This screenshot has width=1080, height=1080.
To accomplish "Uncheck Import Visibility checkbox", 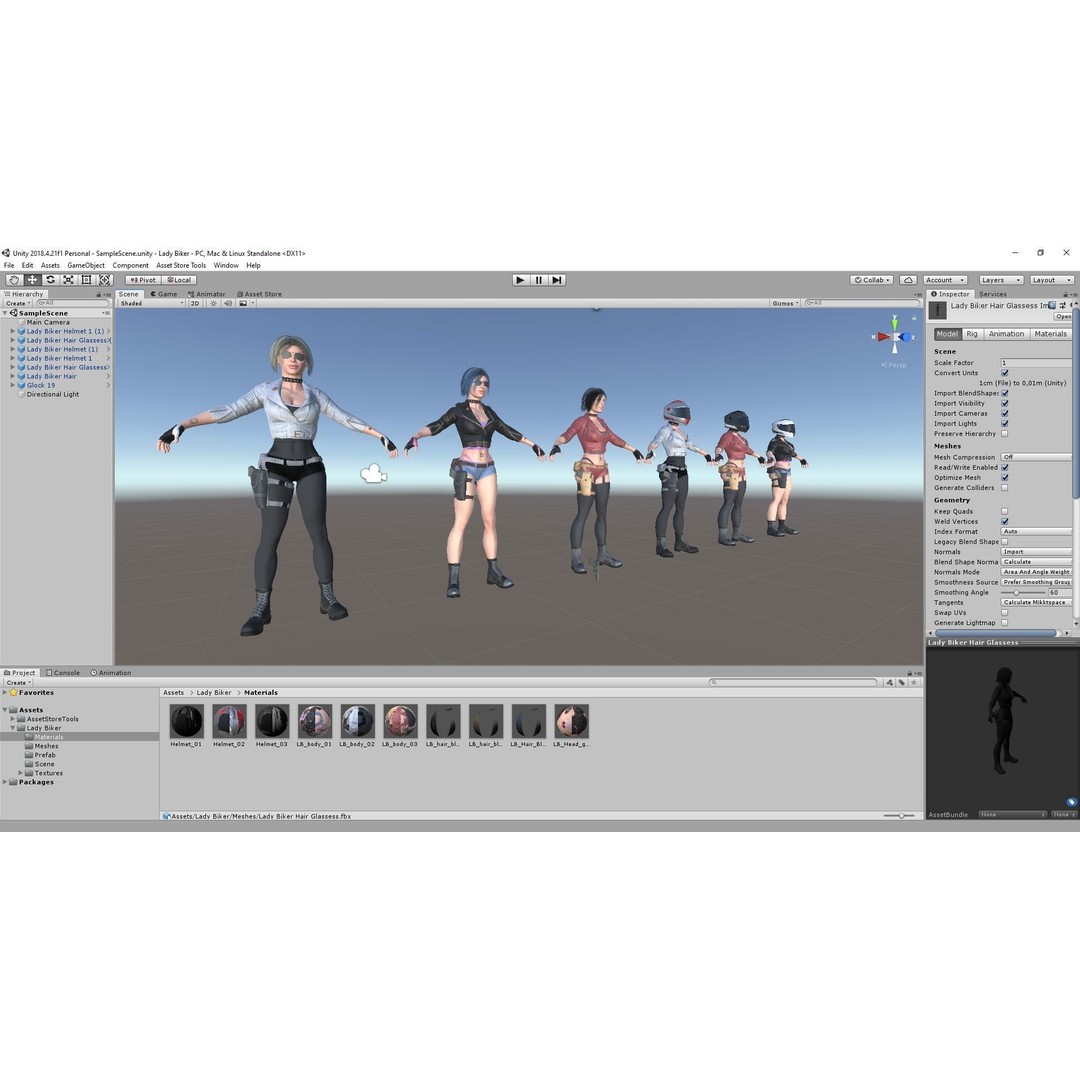I will [1004, 404].
